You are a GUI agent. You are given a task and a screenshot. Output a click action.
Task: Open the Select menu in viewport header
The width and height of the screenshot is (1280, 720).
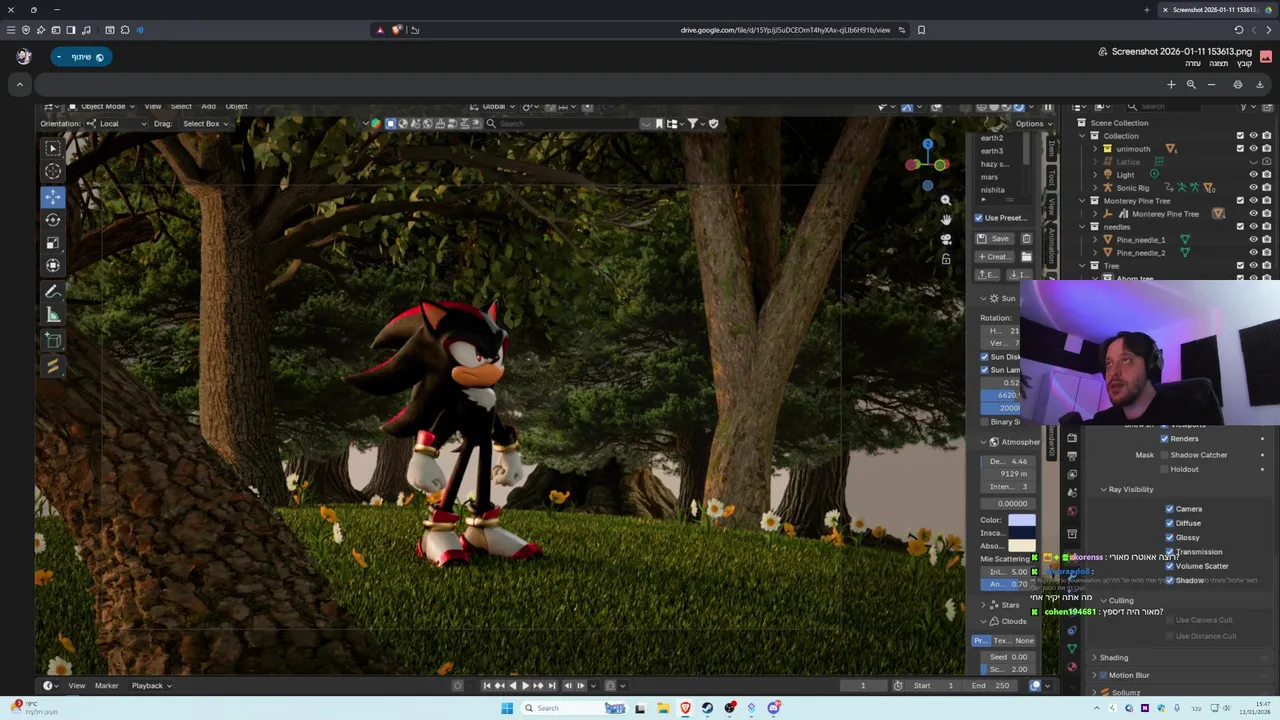[x=181, y=106]
